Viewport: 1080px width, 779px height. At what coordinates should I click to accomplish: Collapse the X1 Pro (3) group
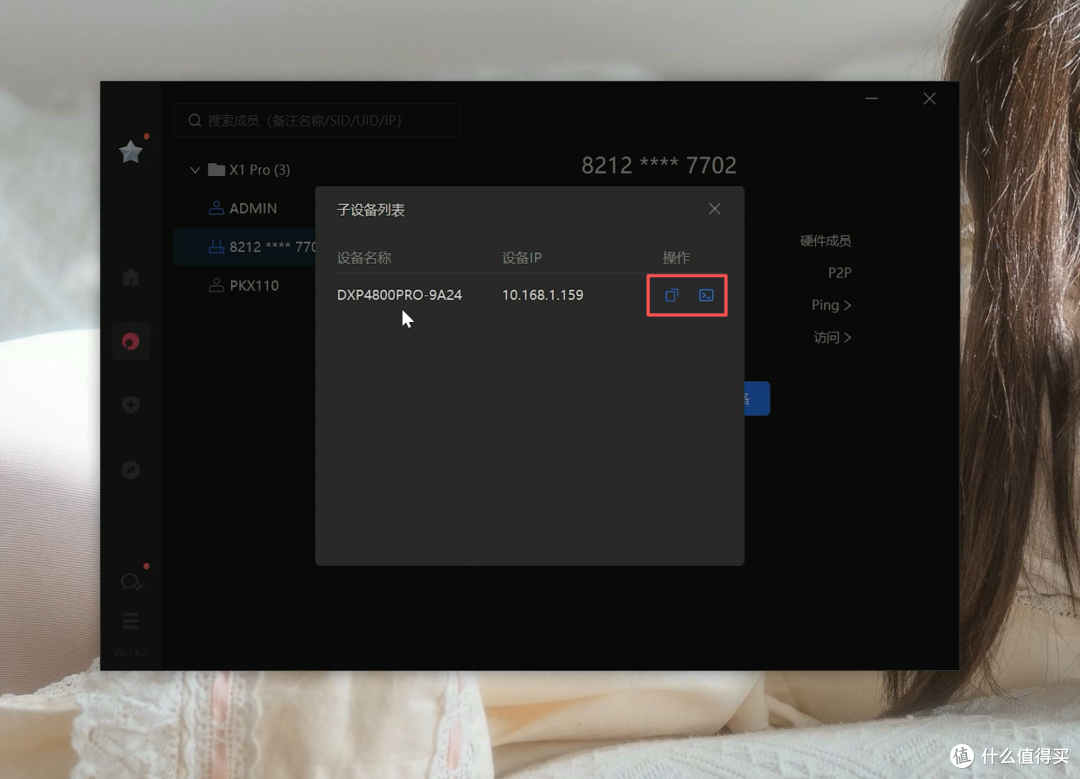pos(195,169)
